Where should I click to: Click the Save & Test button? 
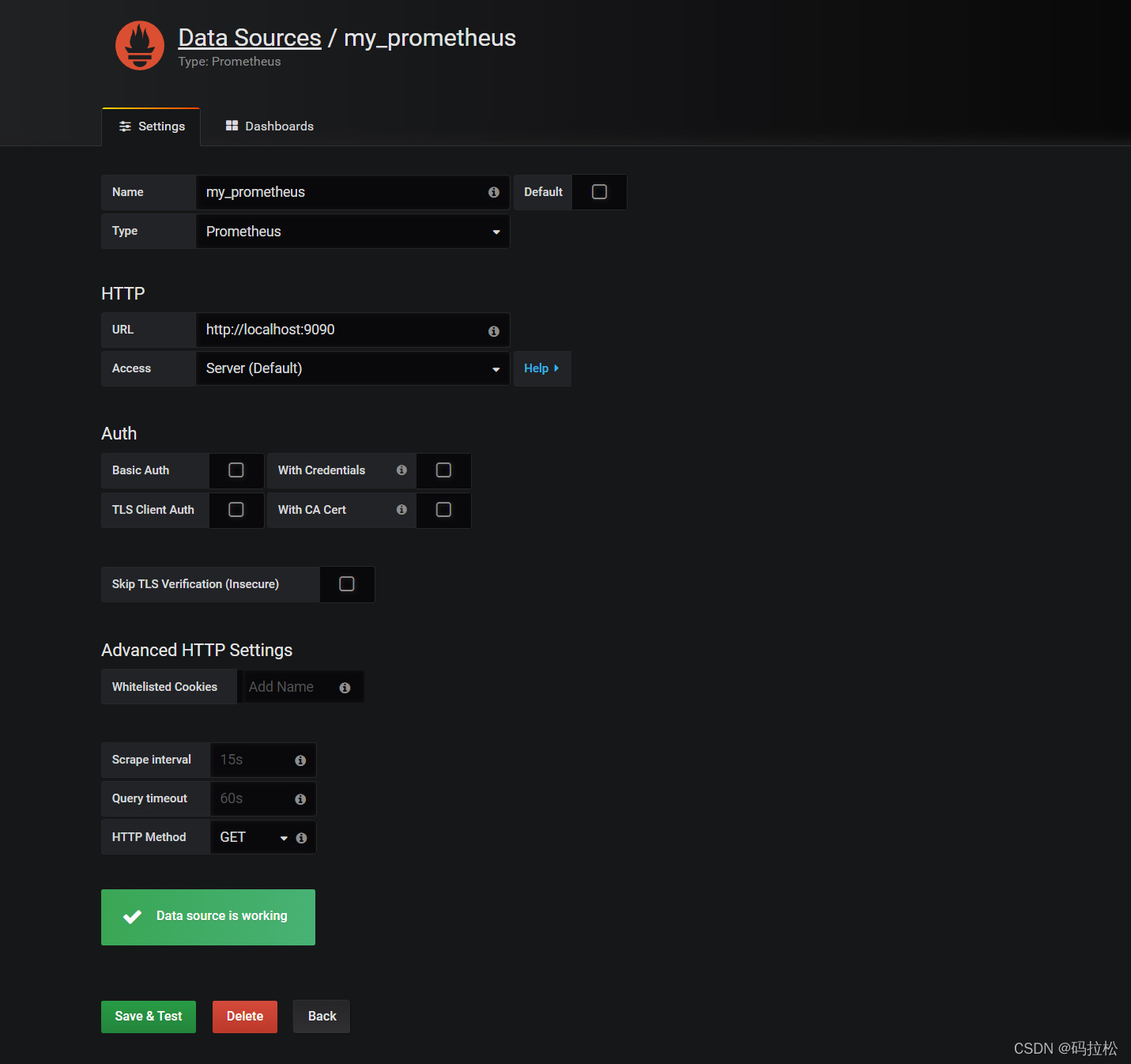pos(149,1017)
